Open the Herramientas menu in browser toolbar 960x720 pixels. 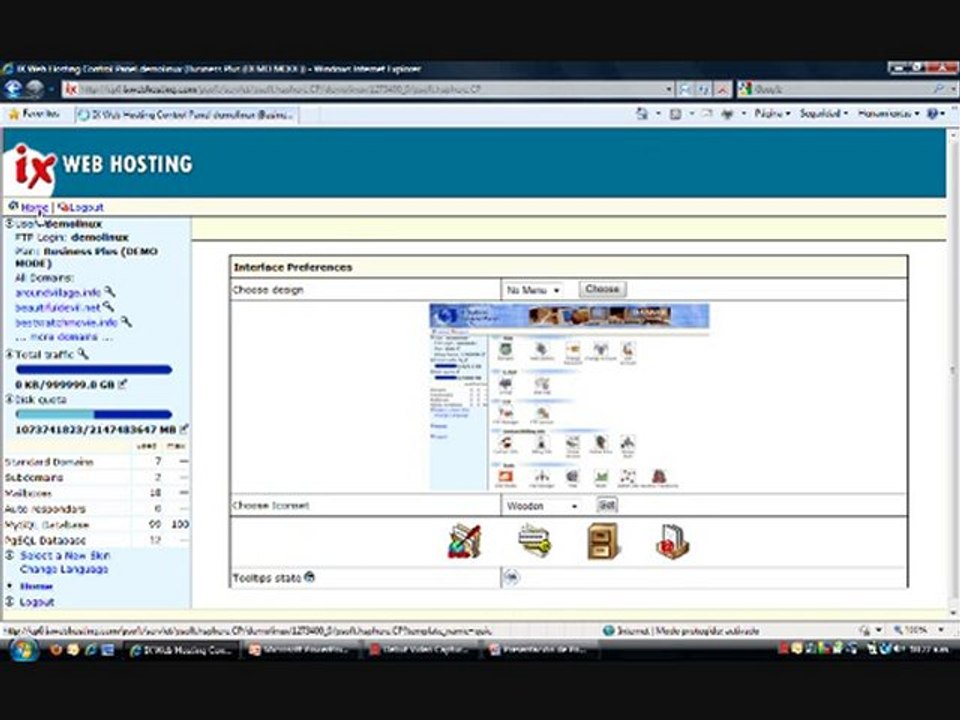click(888, 113)
